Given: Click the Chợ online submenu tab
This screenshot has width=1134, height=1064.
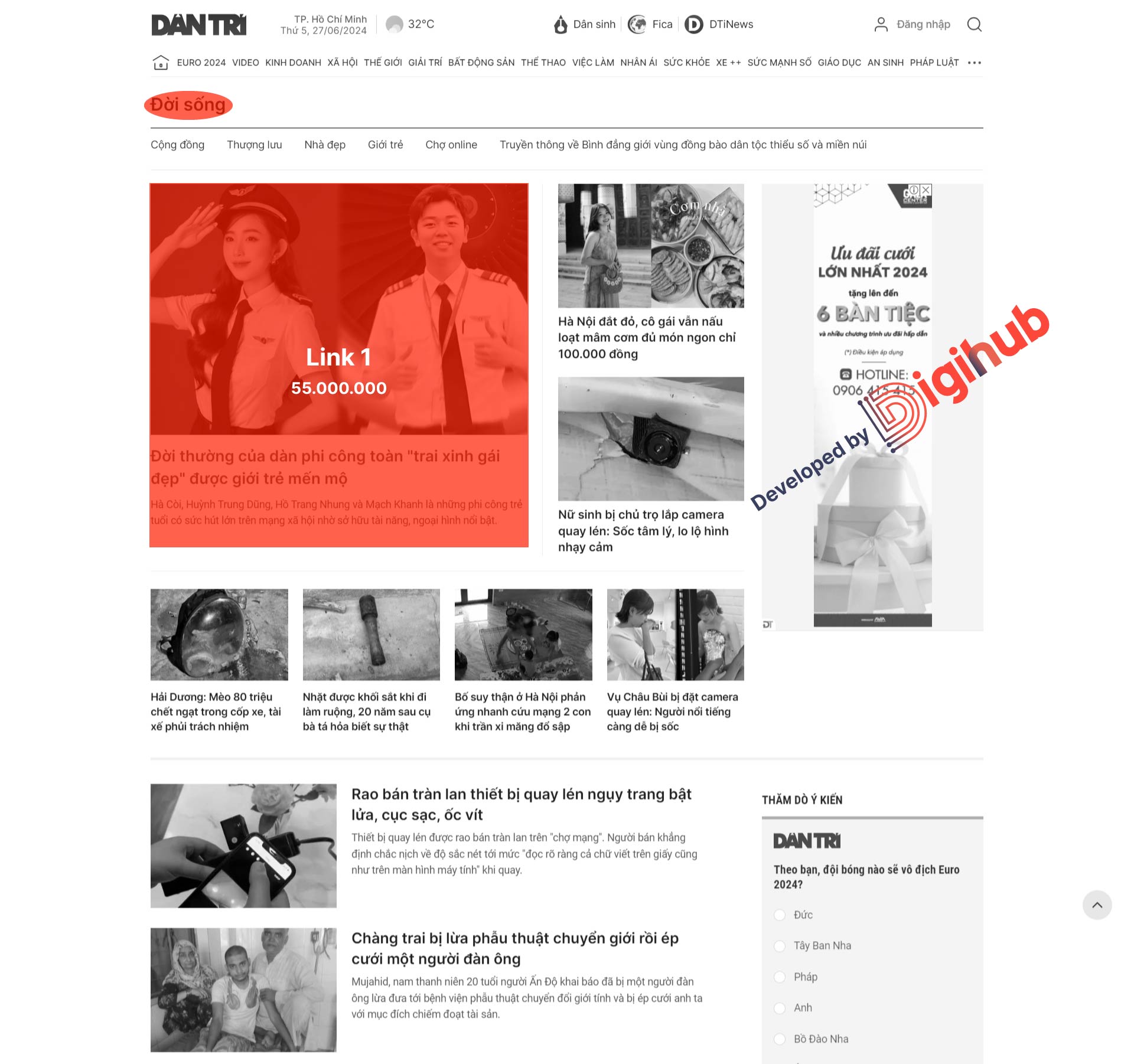Looking at the screenshot, I should point(449,145).
